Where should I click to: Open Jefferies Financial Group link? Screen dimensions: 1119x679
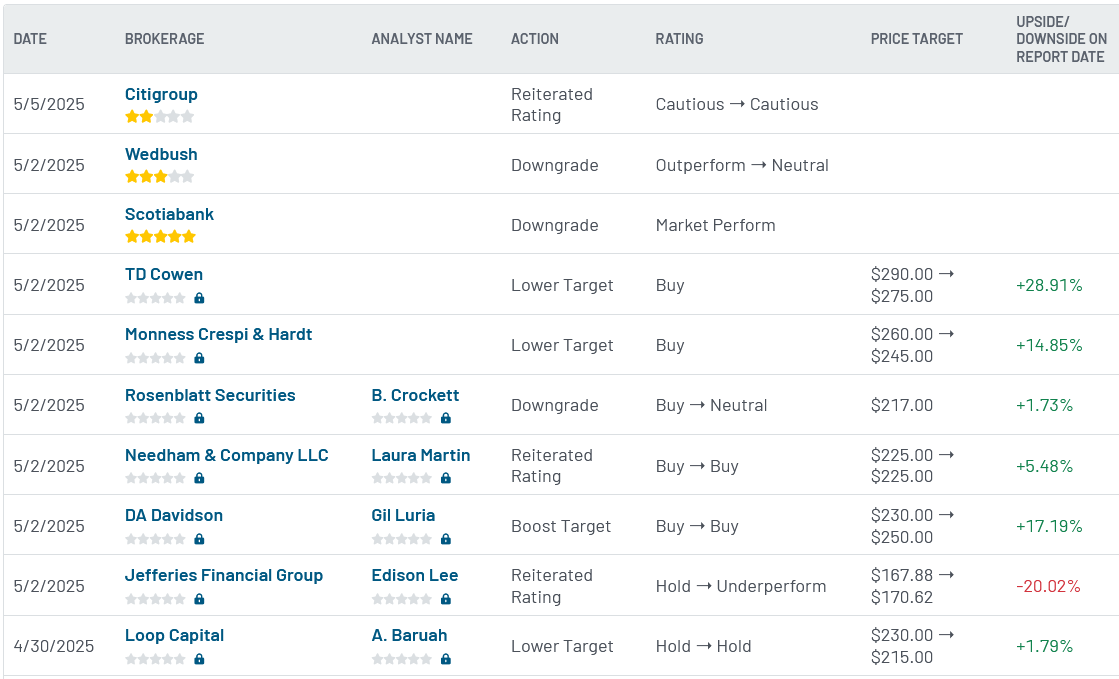point(223,575)
